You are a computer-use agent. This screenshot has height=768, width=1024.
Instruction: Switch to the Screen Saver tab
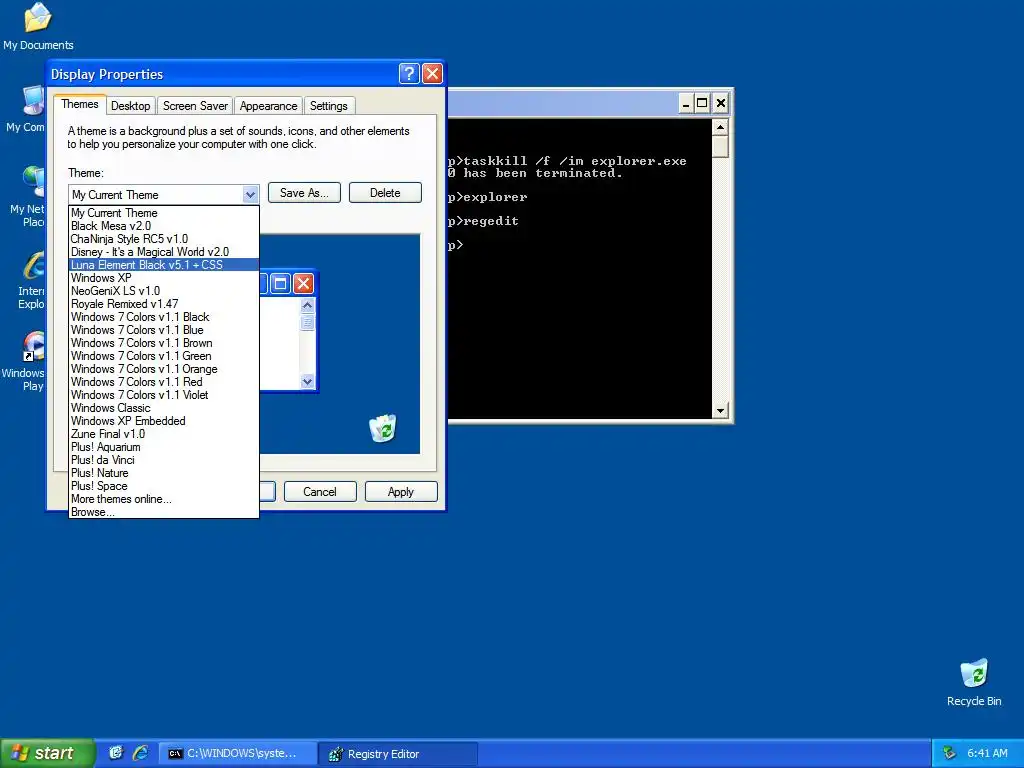click(x=195, y=106)
